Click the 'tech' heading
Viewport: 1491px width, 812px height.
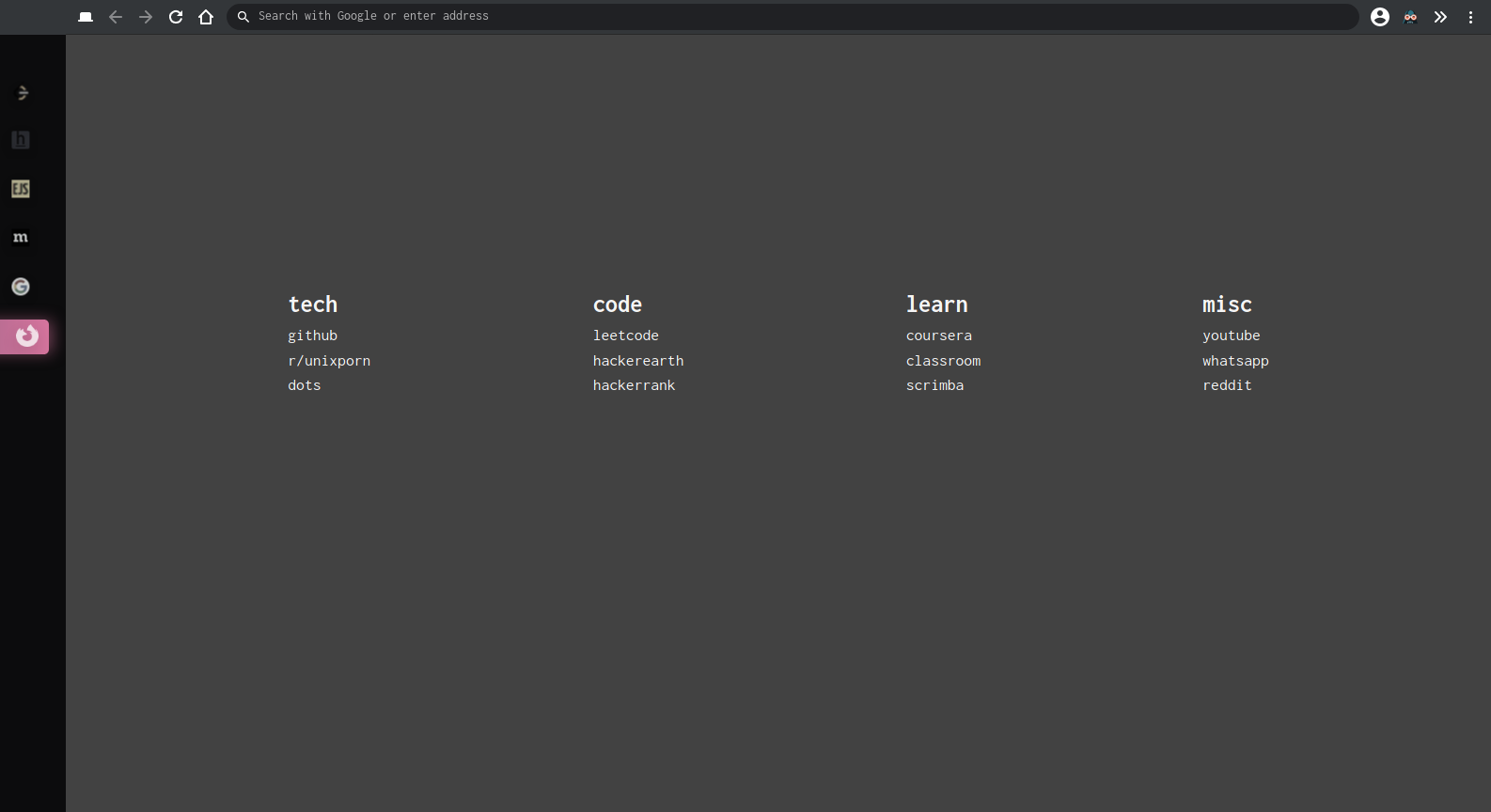(x=313, y=304)
